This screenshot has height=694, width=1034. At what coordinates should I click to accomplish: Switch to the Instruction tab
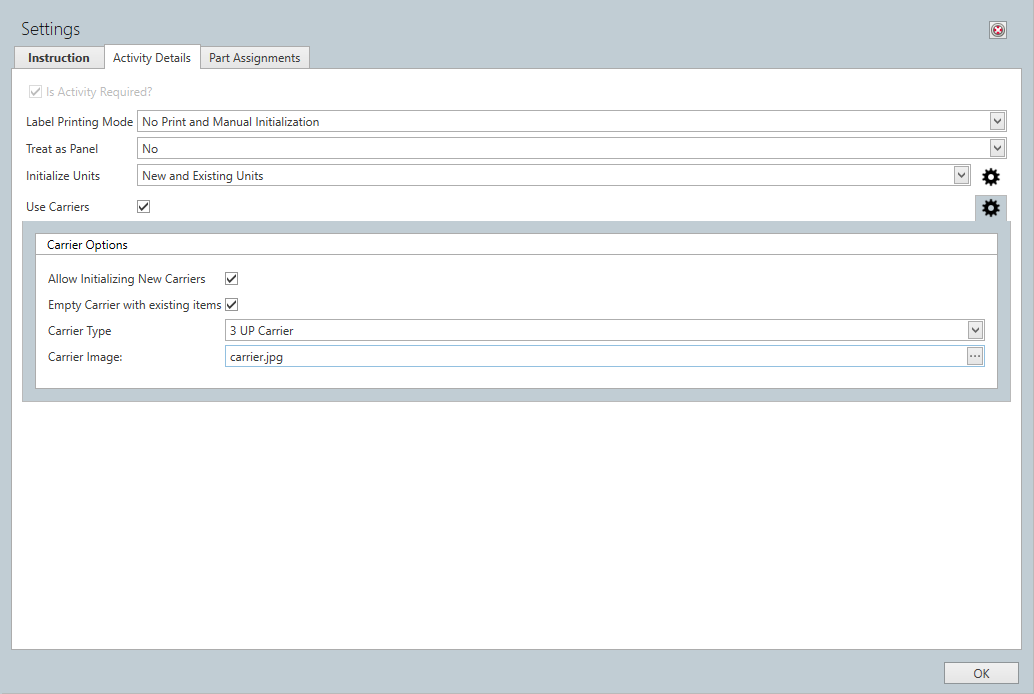[59, 58]
